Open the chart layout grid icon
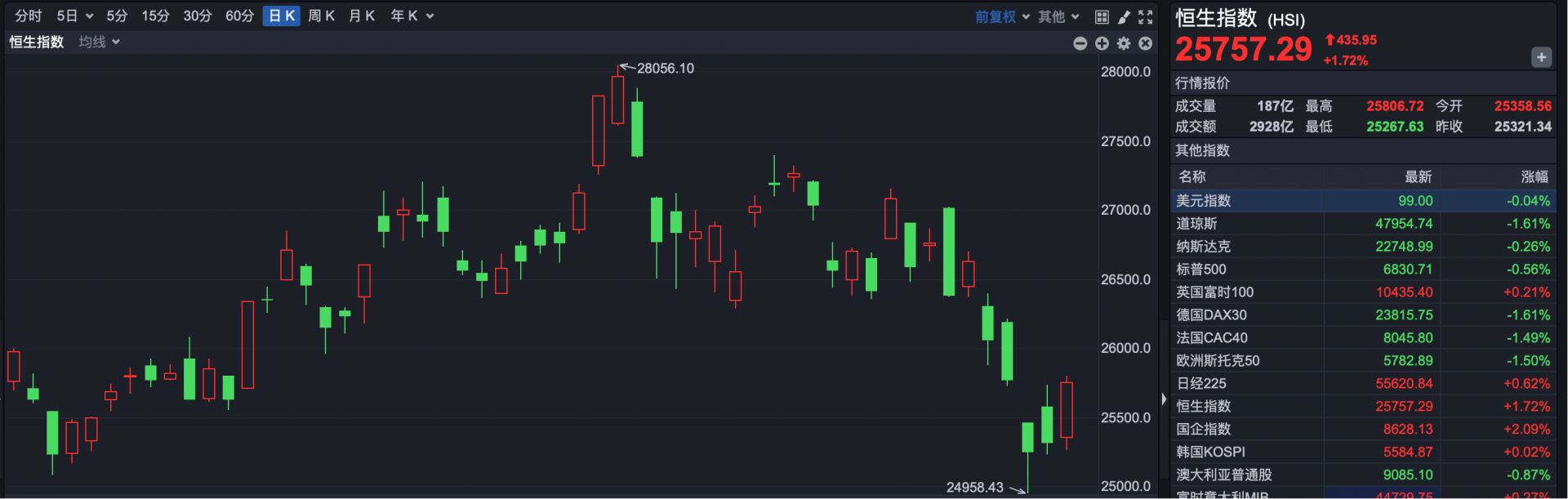 (1102, 16)
